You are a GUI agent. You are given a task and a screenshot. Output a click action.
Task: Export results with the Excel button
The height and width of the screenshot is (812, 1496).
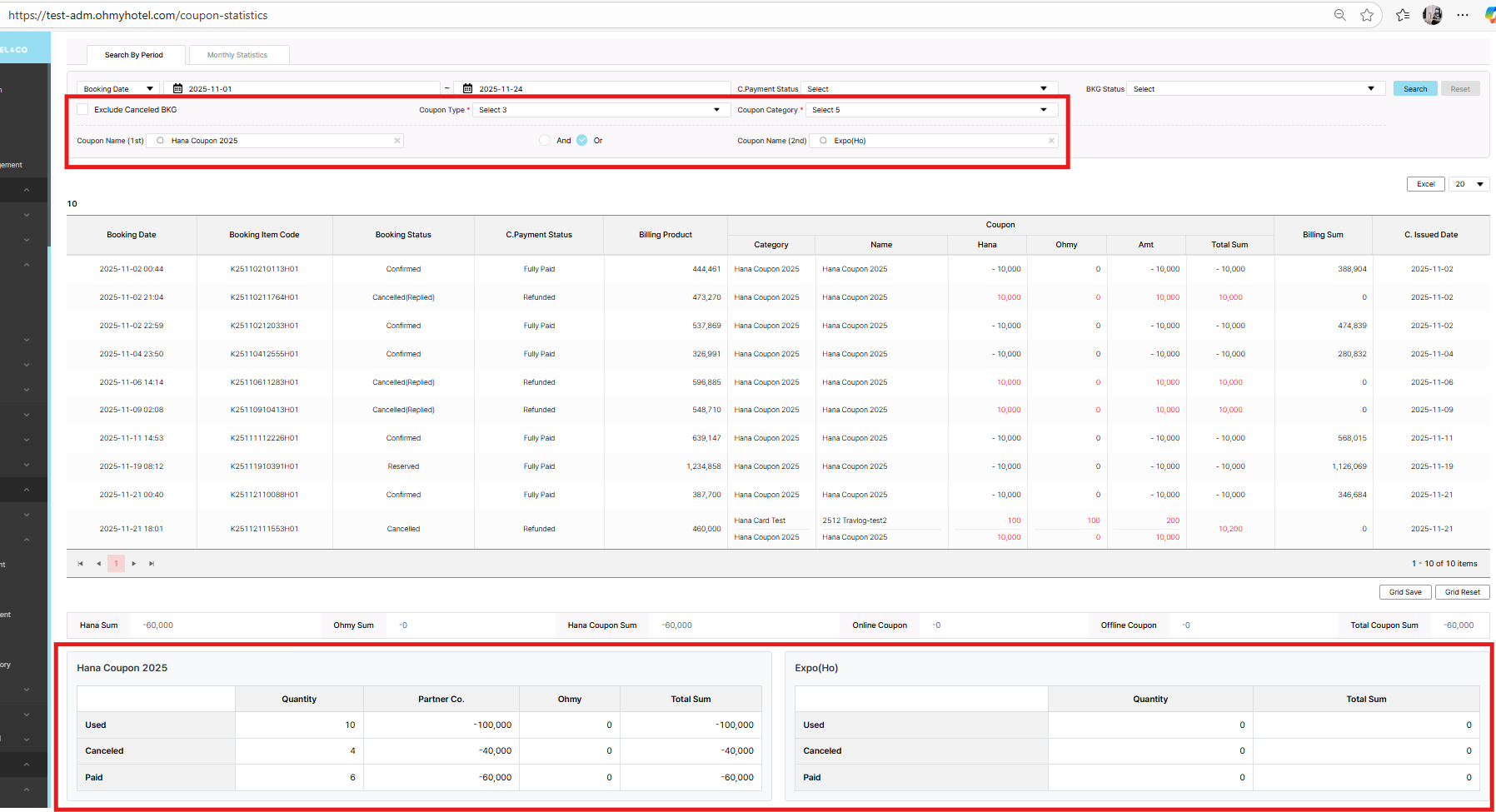1425,184
